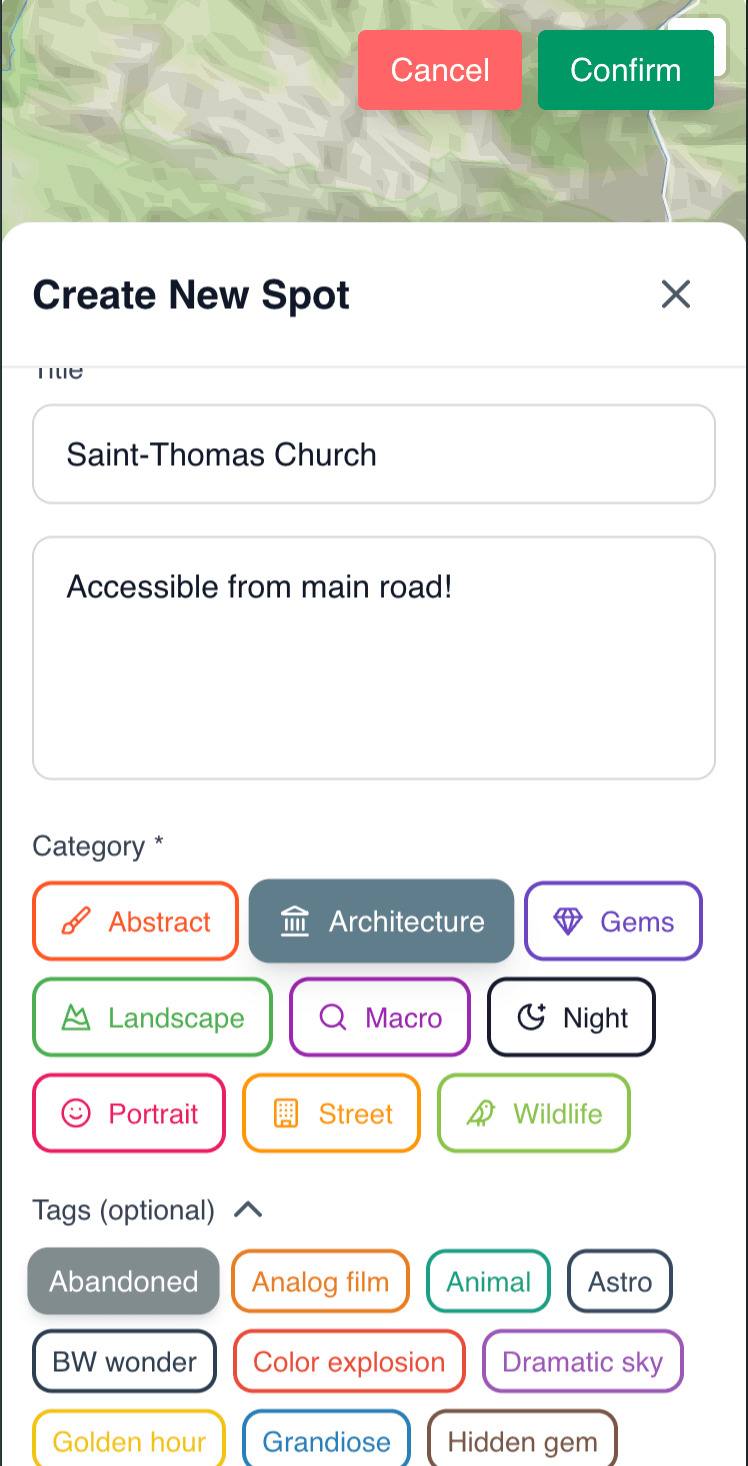Toggle the Dramatic sky tag
The image size is (748, 1466).
582,1361
